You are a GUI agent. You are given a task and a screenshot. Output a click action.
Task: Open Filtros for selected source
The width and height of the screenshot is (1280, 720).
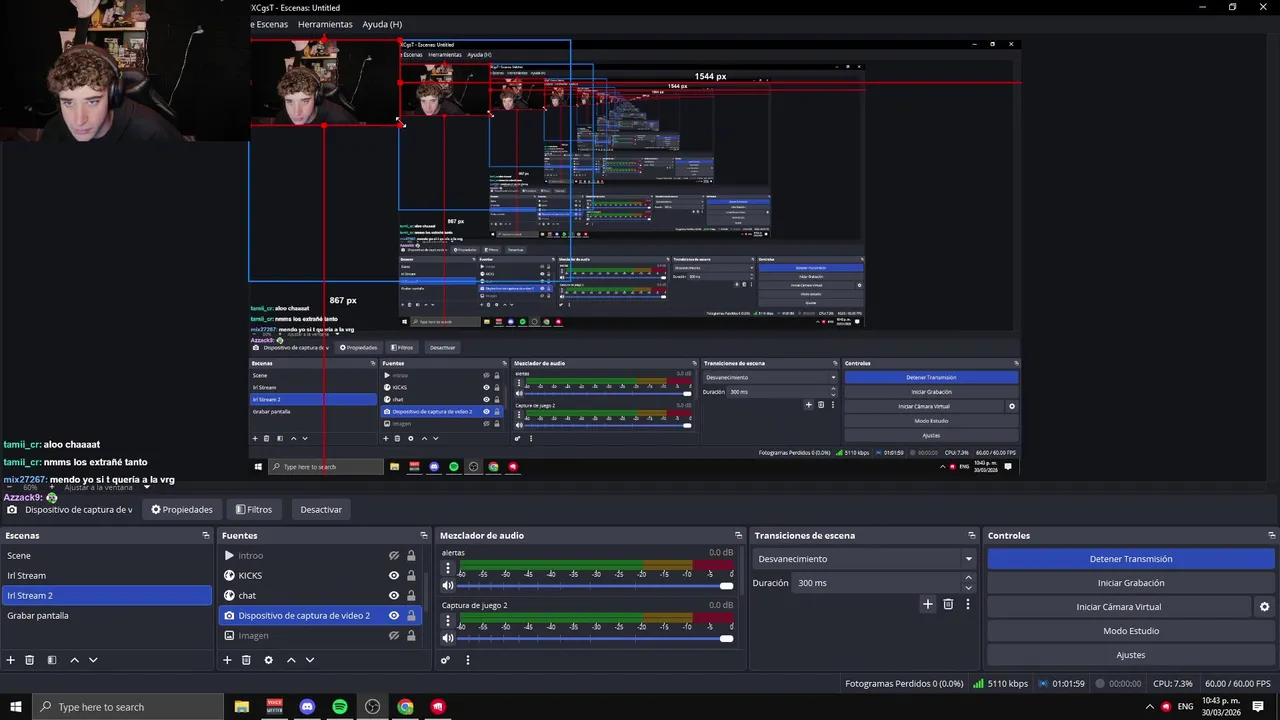click(x=254, y=510)
